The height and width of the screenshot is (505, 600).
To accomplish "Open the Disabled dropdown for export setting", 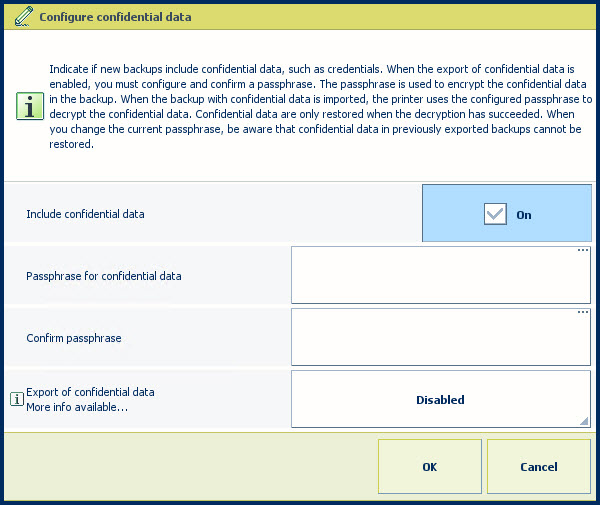I will tap(440, 399).
